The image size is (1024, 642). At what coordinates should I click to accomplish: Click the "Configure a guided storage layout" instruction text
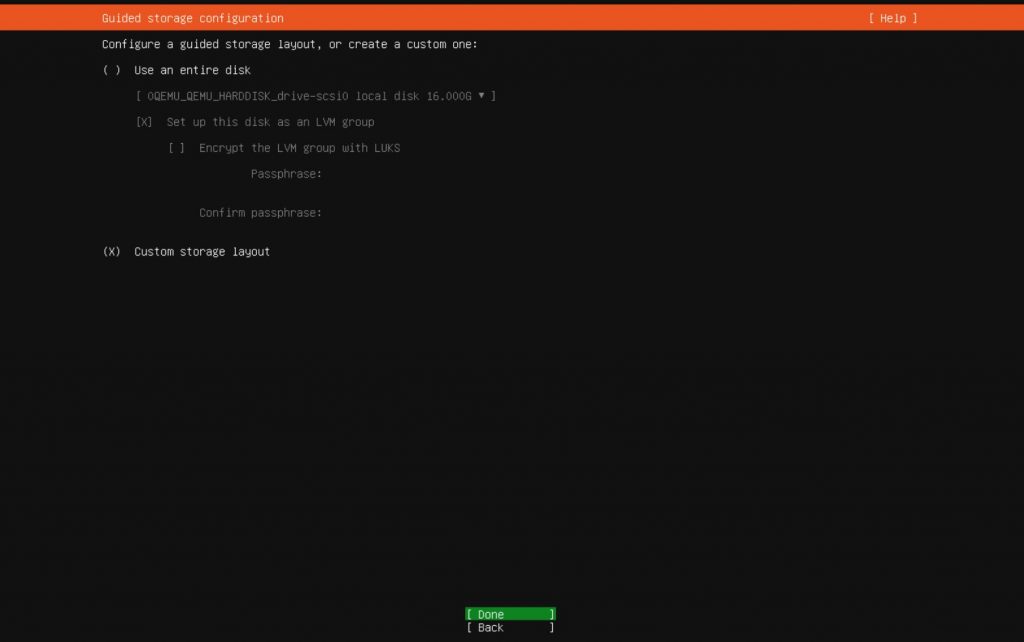(290, 45)
